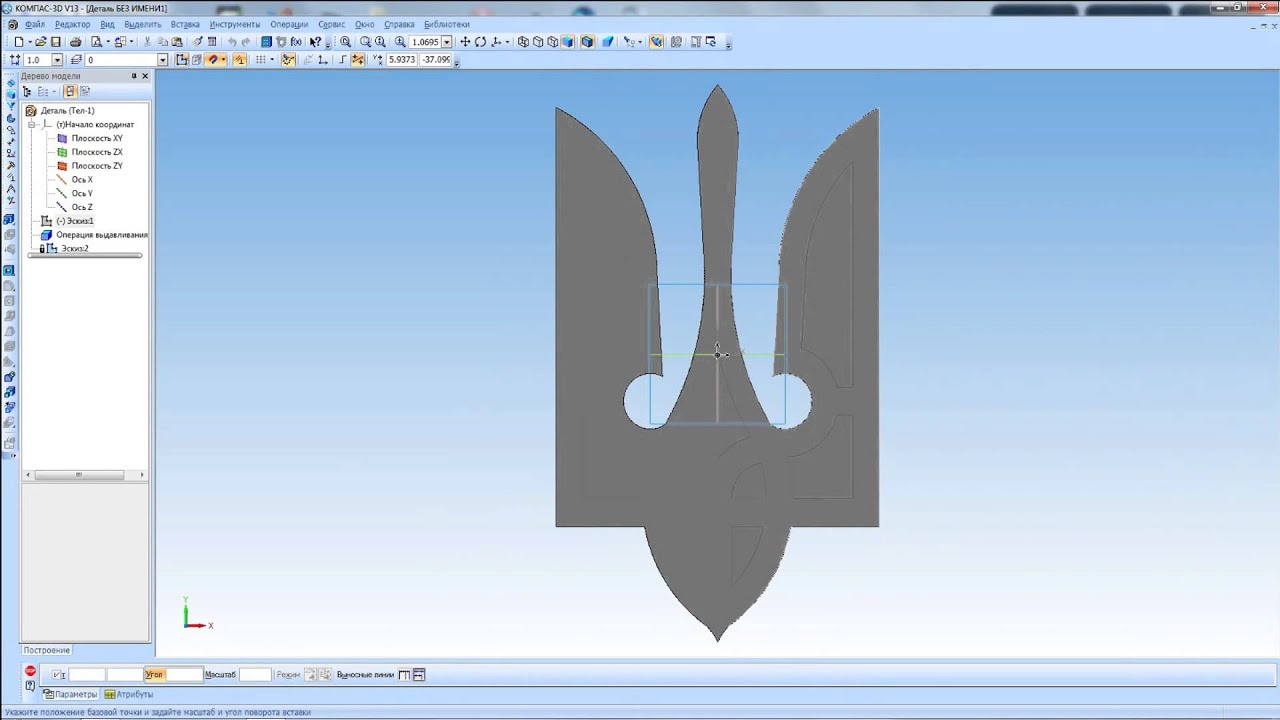Select Эскиз:2 in model tree
The height and width of the screenshot is (720, 1280).
74,248
